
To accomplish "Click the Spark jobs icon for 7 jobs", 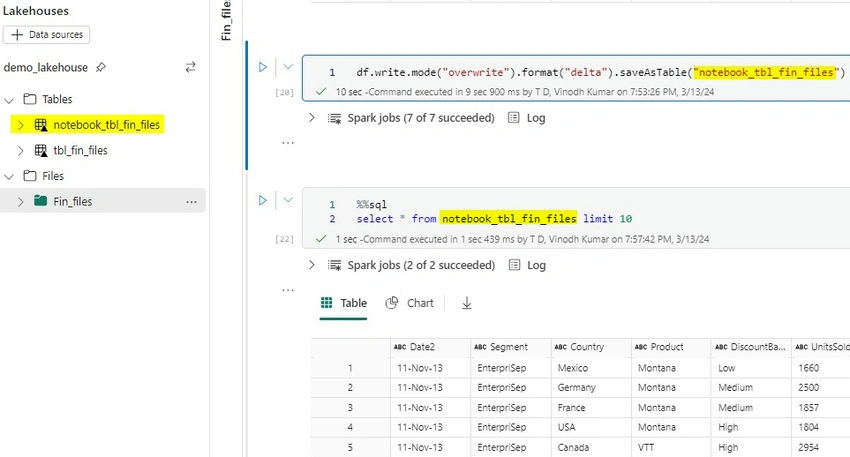I will coord(334,118).
